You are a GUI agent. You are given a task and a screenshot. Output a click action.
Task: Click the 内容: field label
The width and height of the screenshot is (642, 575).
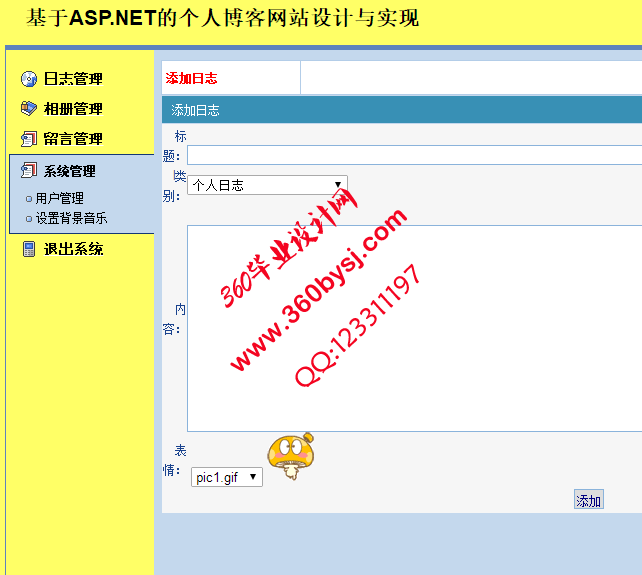tap(174, 319)
